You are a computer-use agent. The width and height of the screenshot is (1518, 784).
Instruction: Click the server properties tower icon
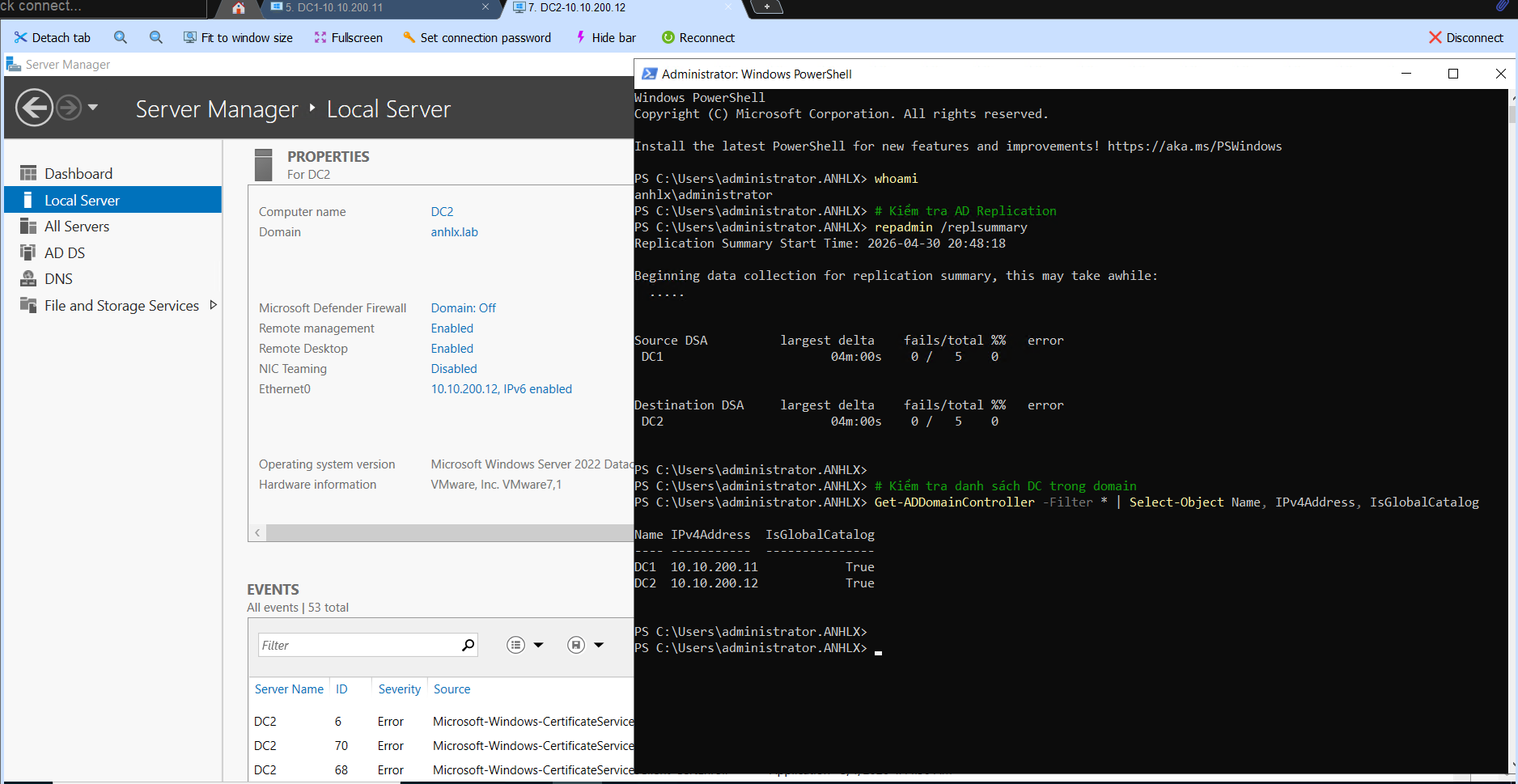(x=263, y=164)
